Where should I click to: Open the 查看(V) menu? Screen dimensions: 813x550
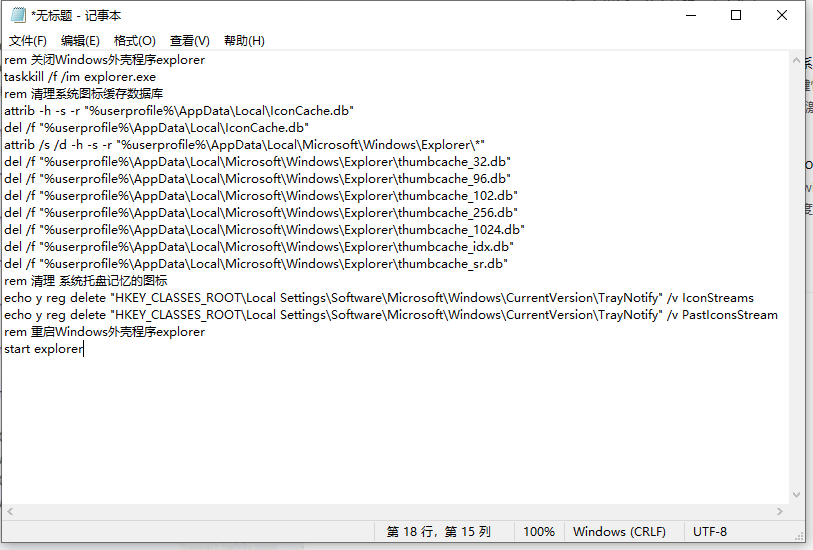click(x=190, y=40)
